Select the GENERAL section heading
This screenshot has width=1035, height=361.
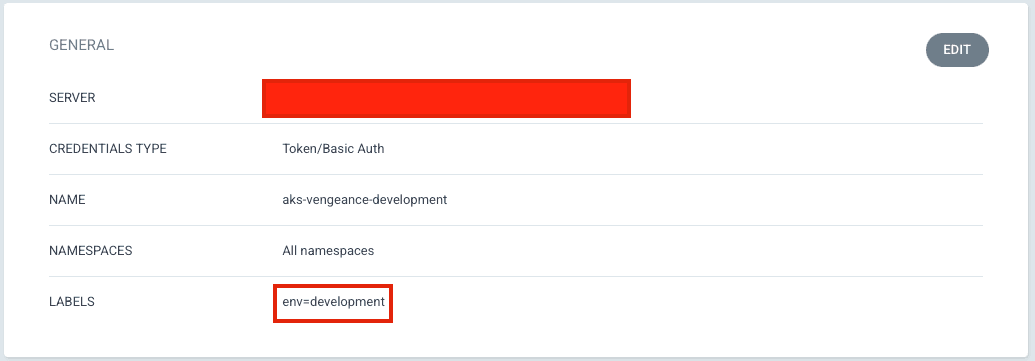tap(81, 46)
